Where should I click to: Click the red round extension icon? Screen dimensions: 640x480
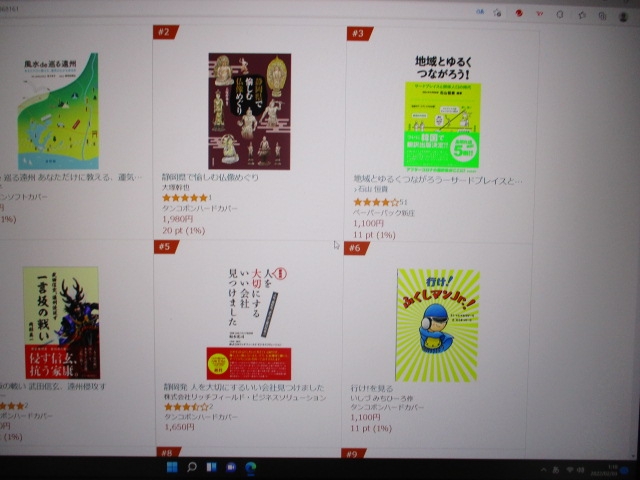click(x=519, y=13)
